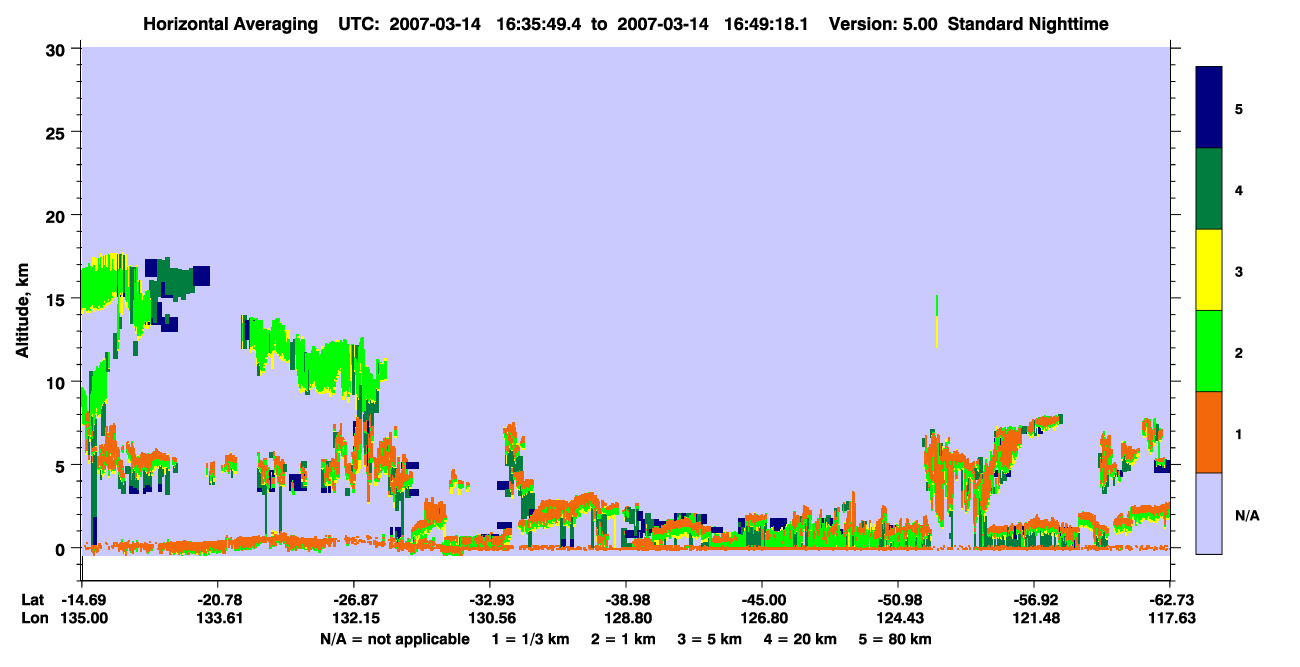Click 'Standard Nighttime' in the title

click(1028, 24)
